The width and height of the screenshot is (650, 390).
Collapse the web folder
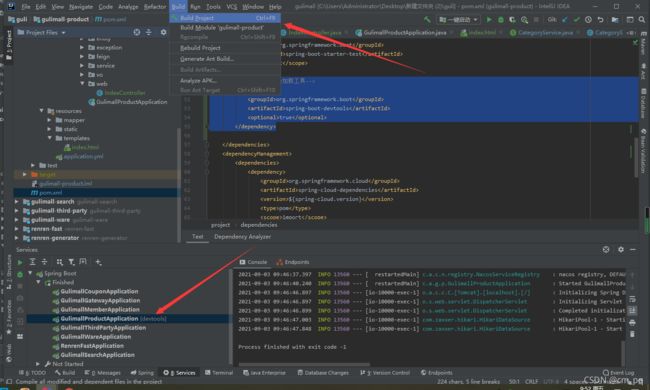click(82, 84)
